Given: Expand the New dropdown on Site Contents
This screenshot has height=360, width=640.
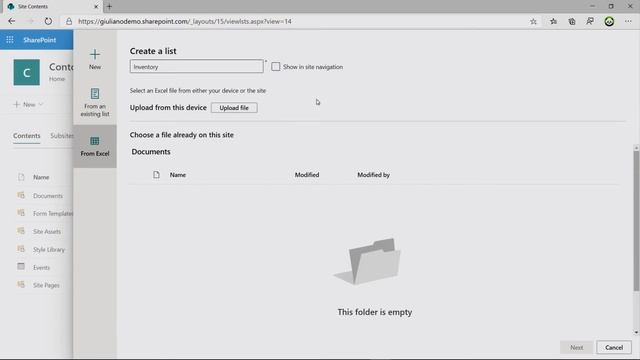Looking at the screenshot, I should tap(28, 104).
